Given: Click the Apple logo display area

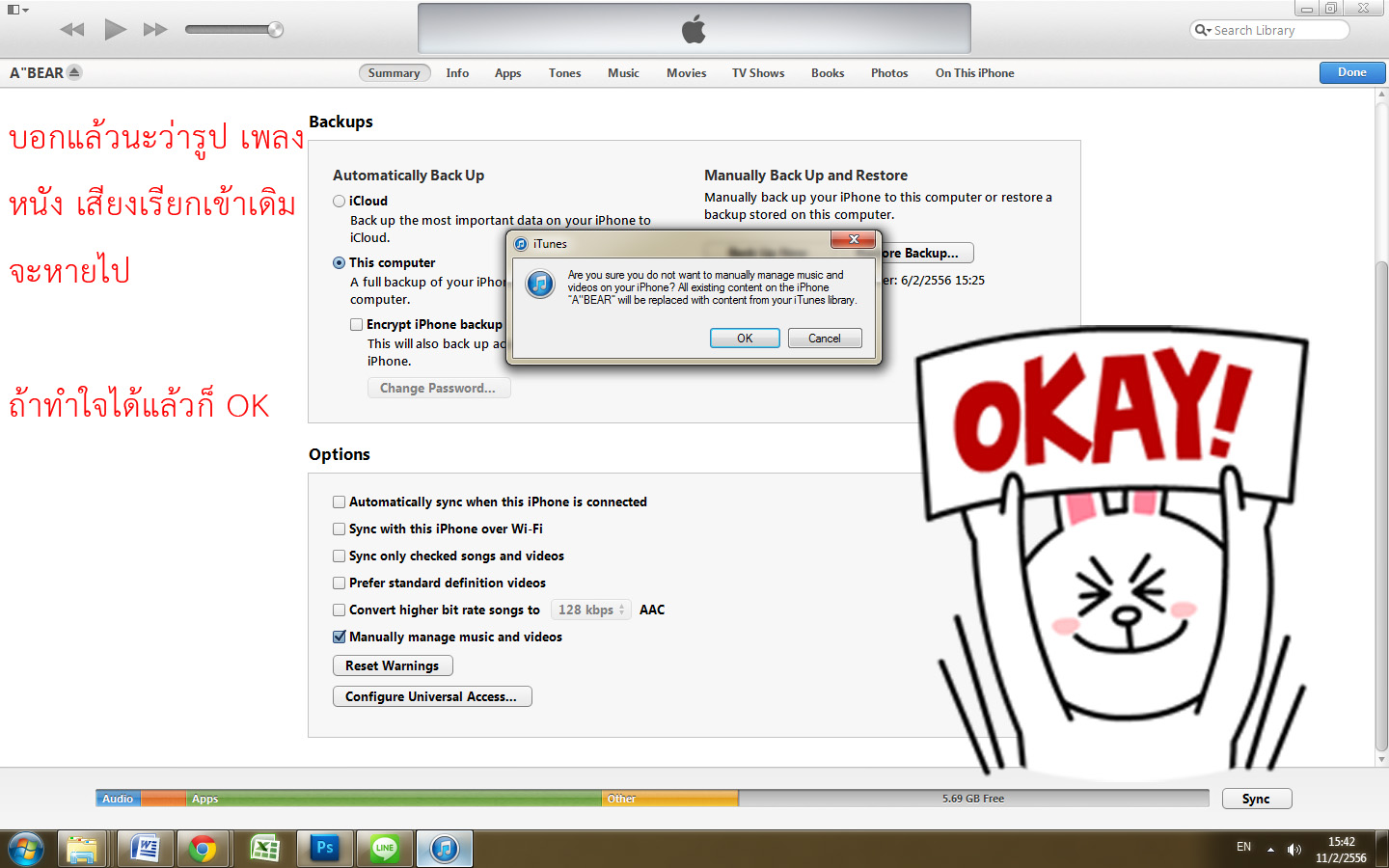Looking at the screenshot, I should pos(694,29).
